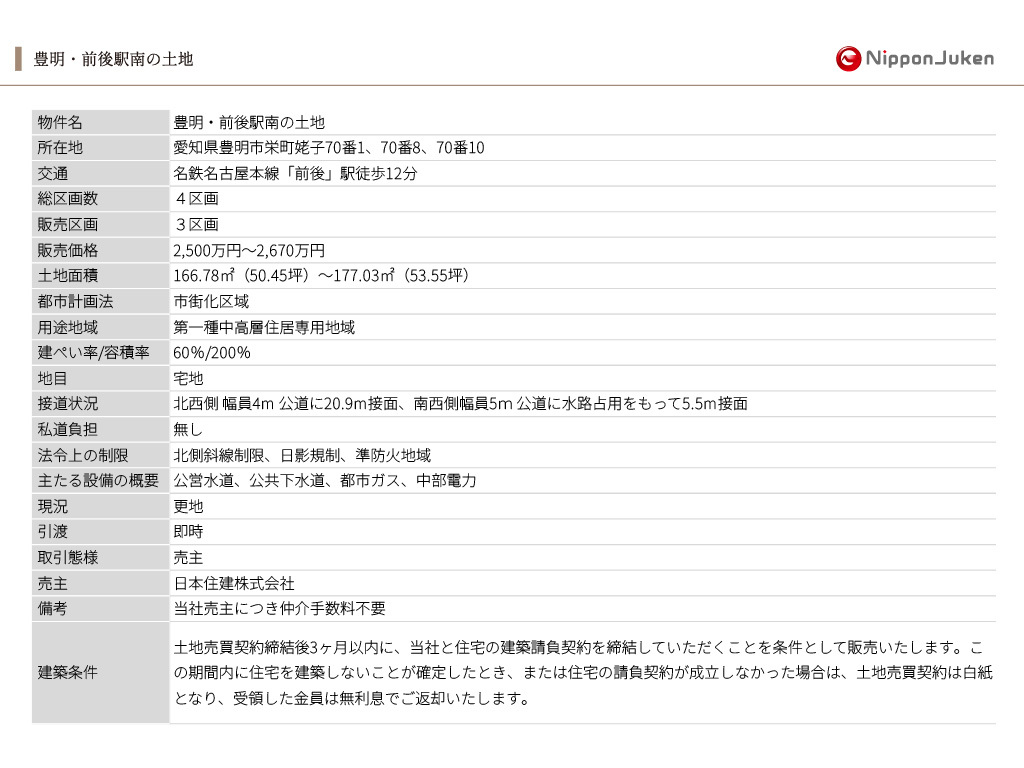Select the 交通 row label

pyautogui.click(x=100, y=173)
